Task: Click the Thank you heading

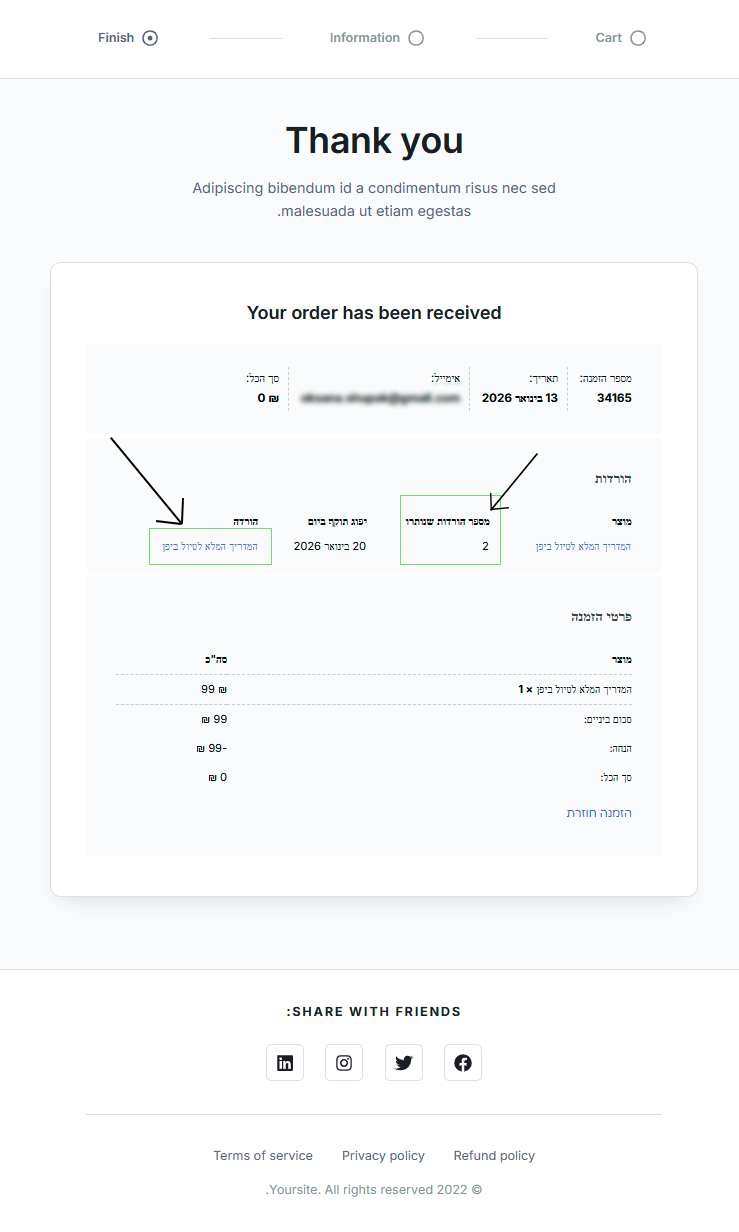Action: [x=374, y=141]
